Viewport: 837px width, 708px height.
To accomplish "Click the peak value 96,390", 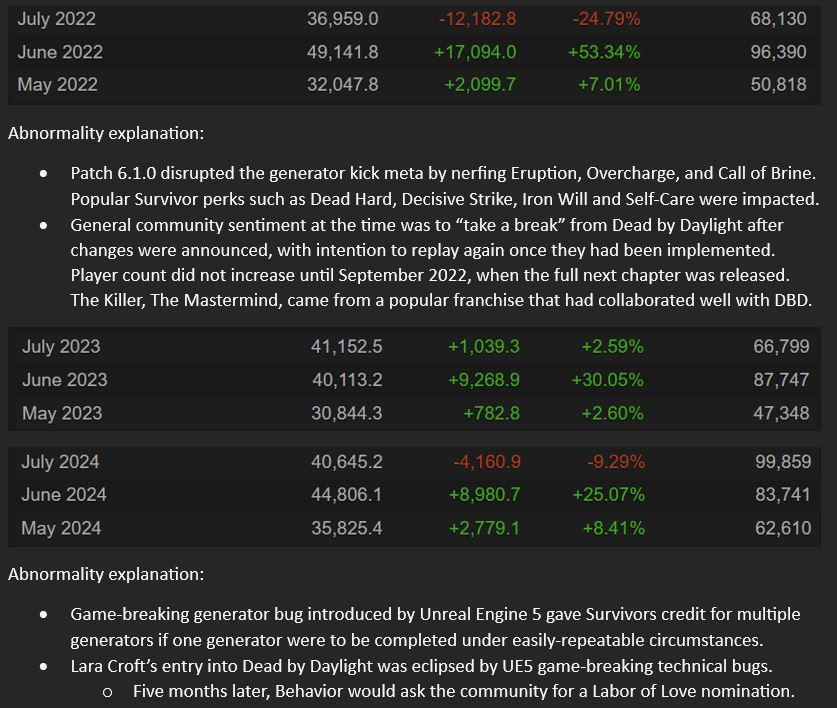I will click(x=778, y=52).
